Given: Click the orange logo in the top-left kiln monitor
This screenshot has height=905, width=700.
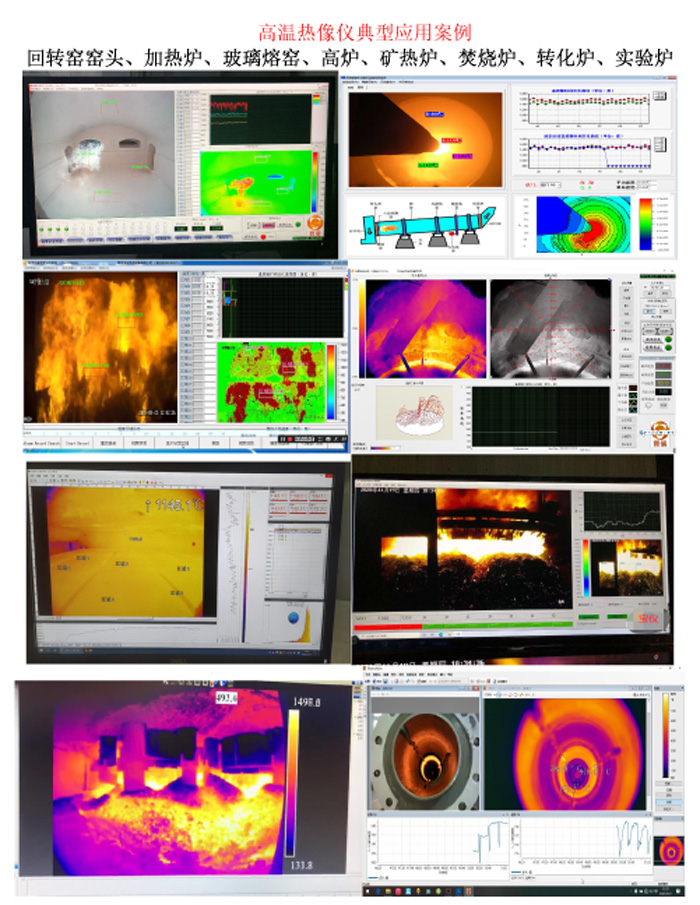Looking at the screenshot, I should [316, 224].
